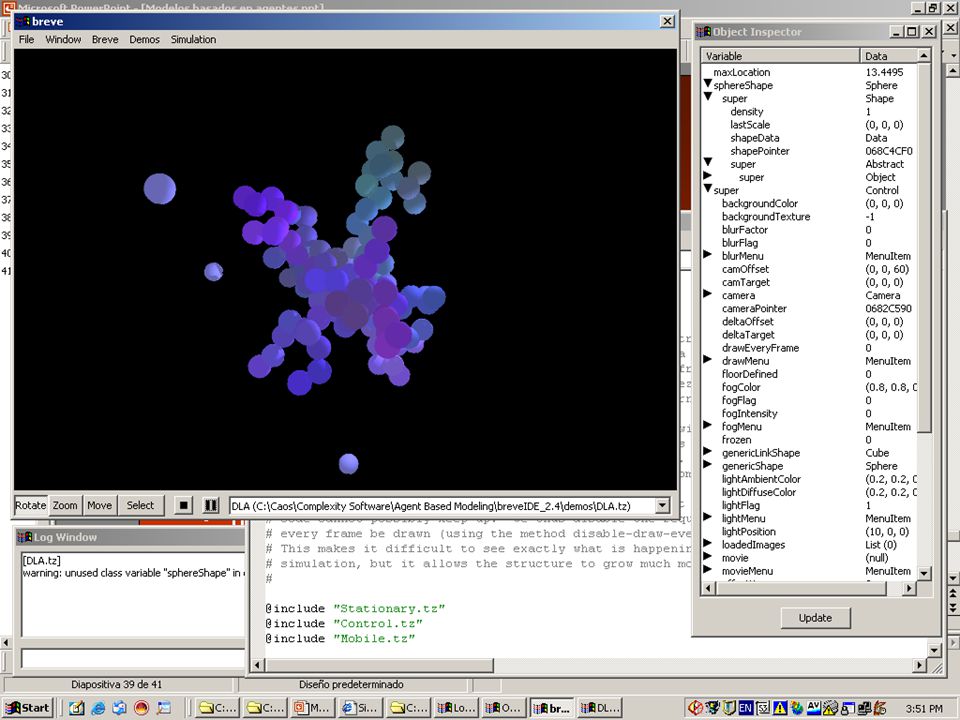Click the Log Window command input field
This screenshot has height=720, width=960.
click(x=133, y=658)
